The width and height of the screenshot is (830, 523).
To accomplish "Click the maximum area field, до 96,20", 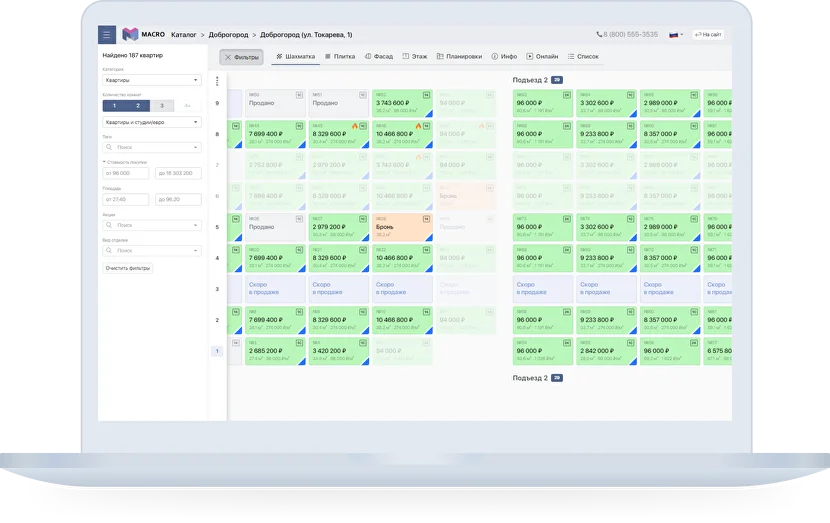I will coord(178,200).
